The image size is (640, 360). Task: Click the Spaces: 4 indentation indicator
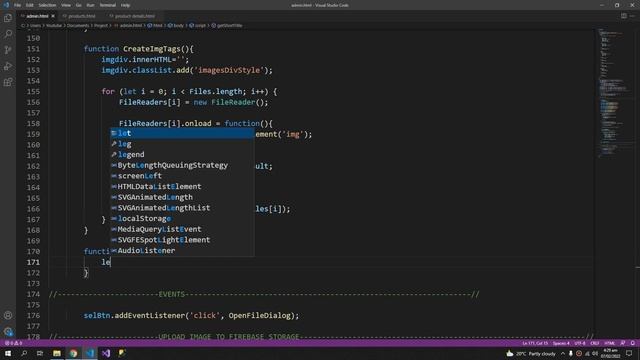tap(561, 343)
